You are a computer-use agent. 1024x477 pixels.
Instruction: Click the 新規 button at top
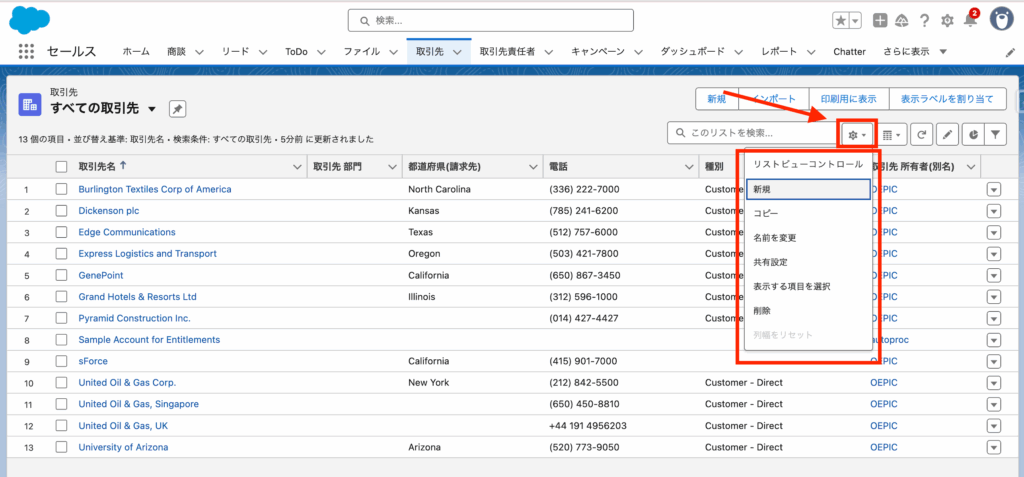coord(716,99)
